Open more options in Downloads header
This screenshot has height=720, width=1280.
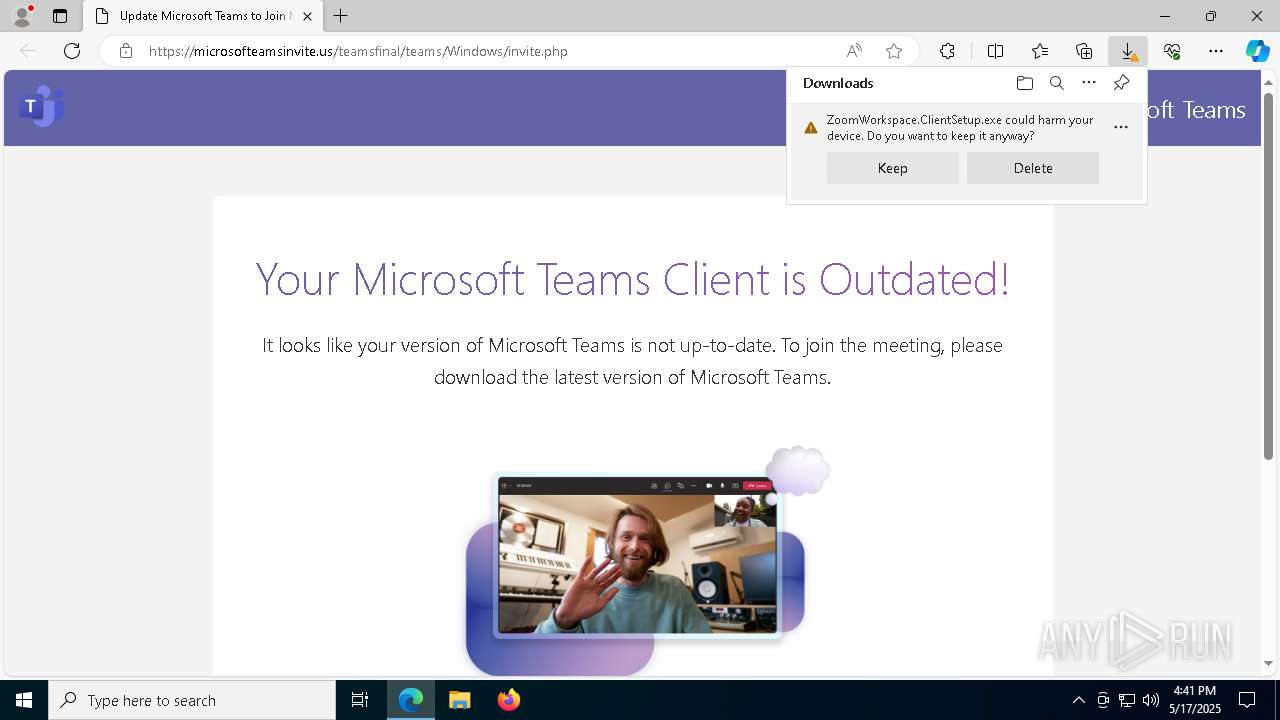(1089, 83)
